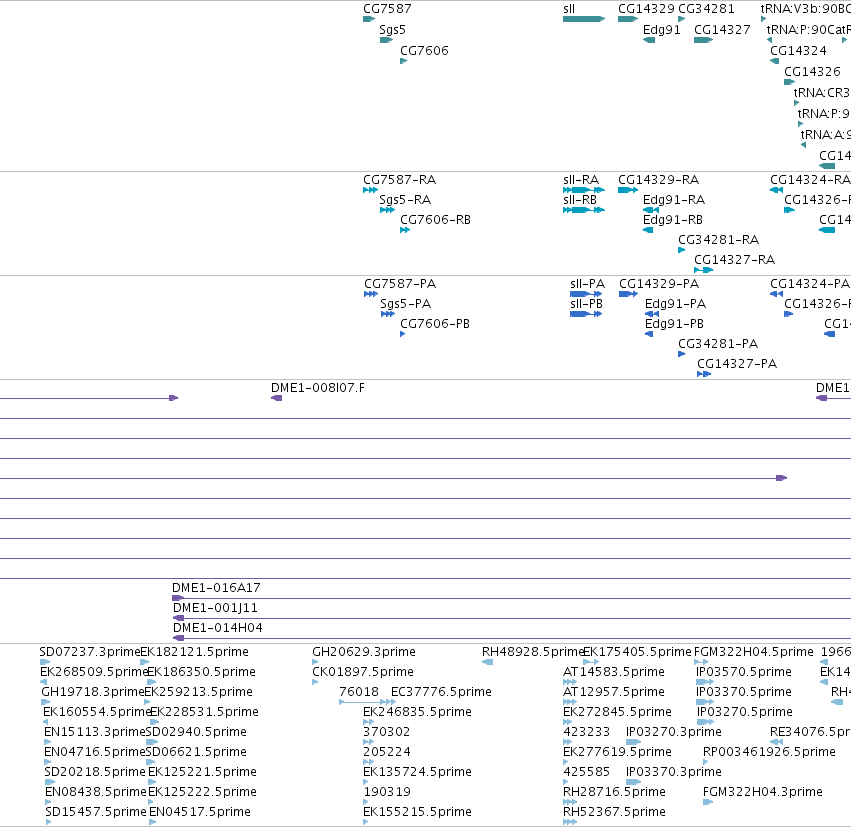The height and width of the screenshot is (827, 851).
Task: Select the DME1-008I07.F BAC end label
Action: point(318,388)
